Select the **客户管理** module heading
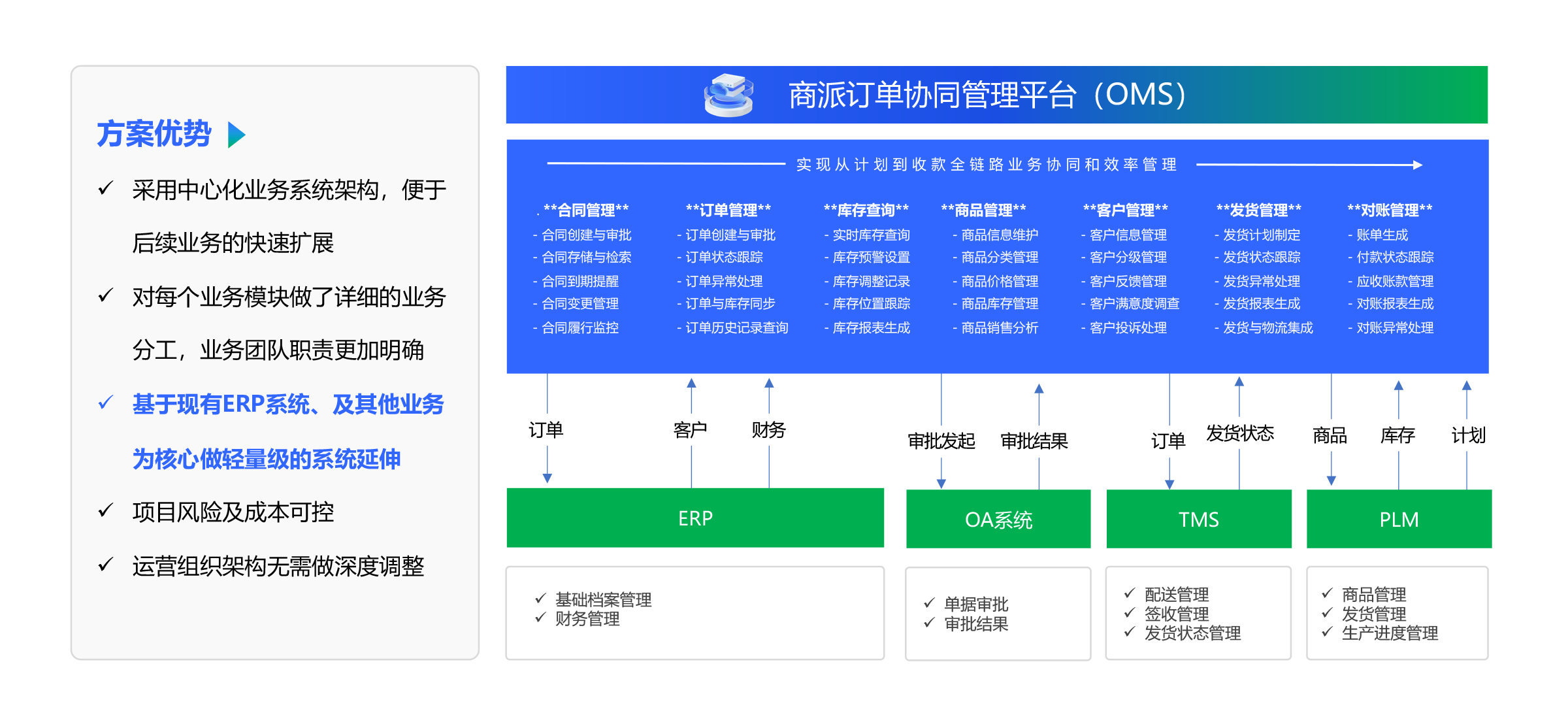 click(x=1126, y=210)
